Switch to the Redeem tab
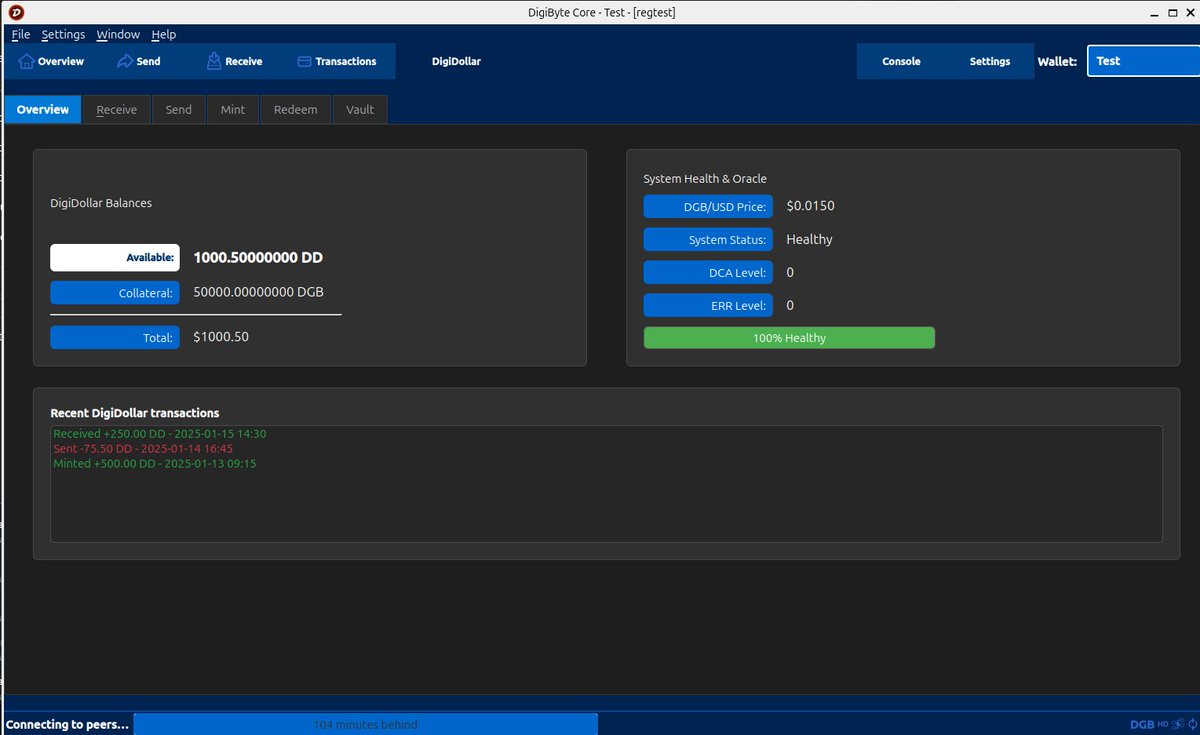The height and width of the screenshot is (735, 1200). coord(296,110)
